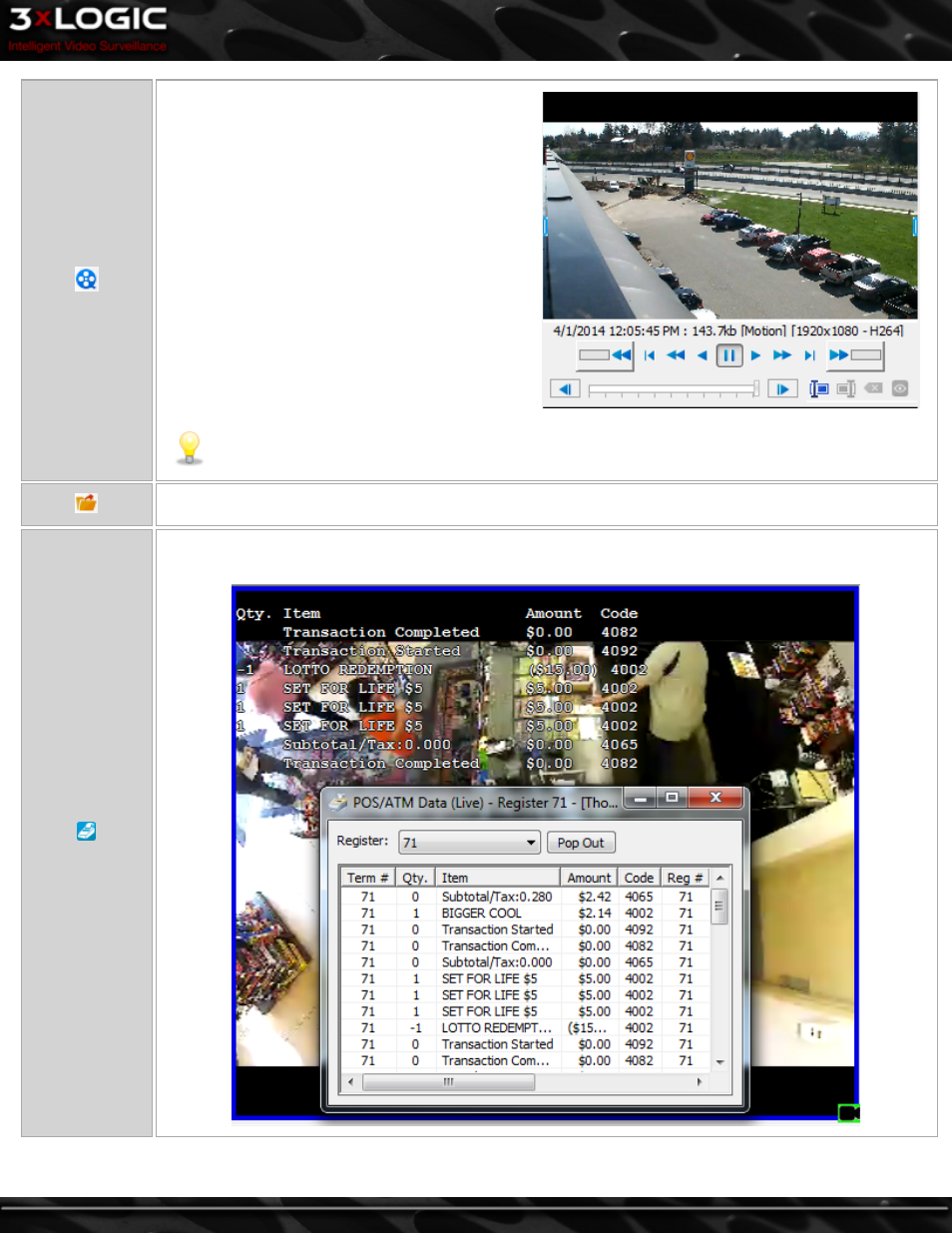Viewport: 952px width, 1233px height.
Task: Close the POS/ATM Data window
Action: (715, 798)
